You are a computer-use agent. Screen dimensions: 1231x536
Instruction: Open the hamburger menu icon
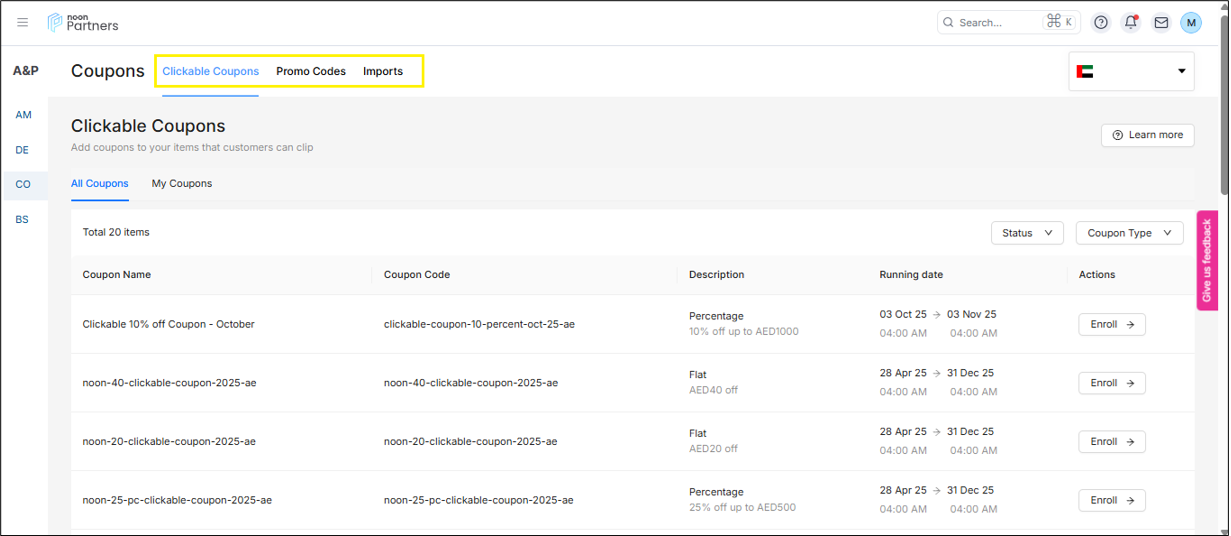point(23,22)
